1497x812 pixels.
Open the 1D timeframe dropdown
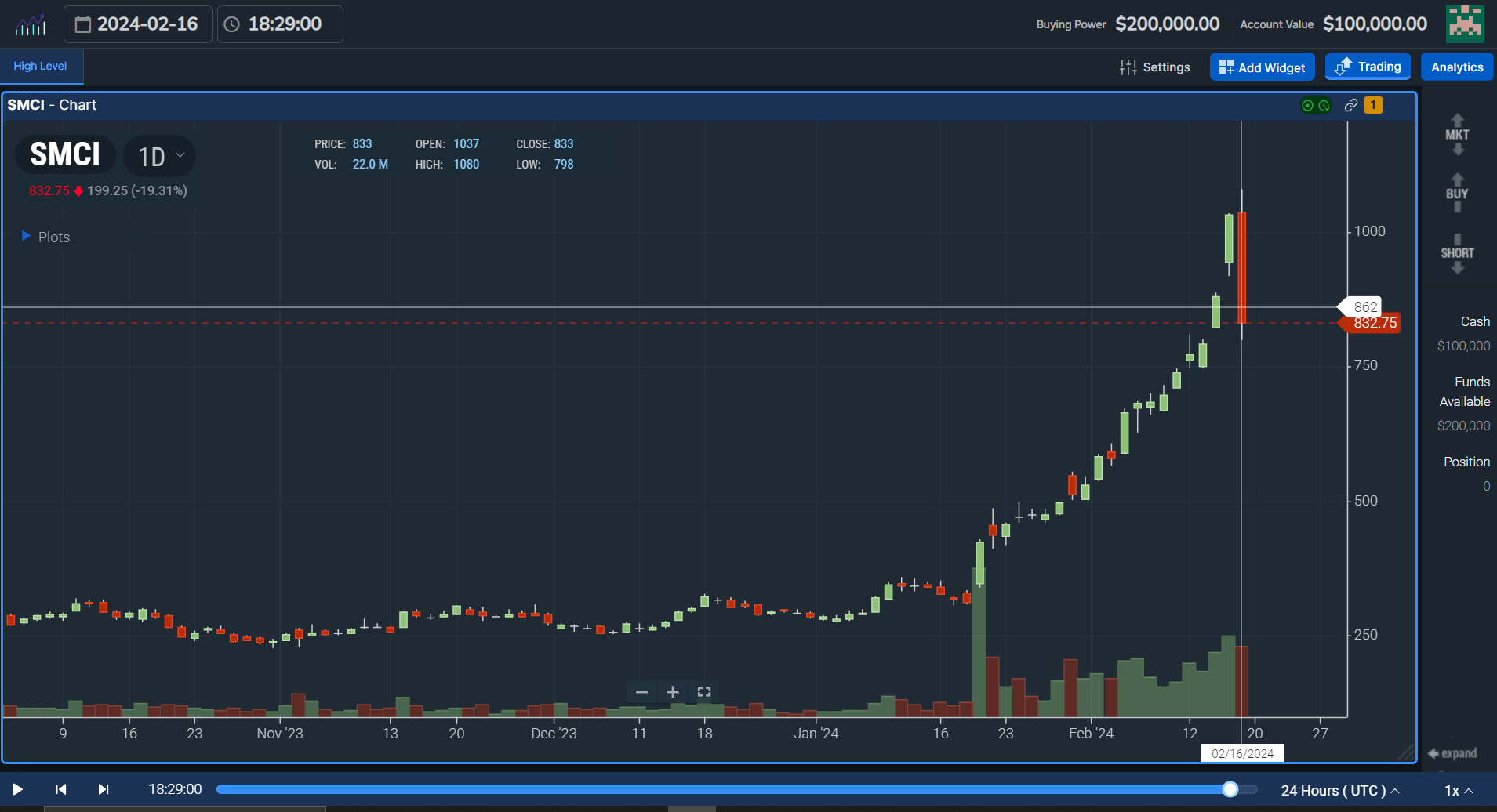pyautogui.click(x=158, y=155)
